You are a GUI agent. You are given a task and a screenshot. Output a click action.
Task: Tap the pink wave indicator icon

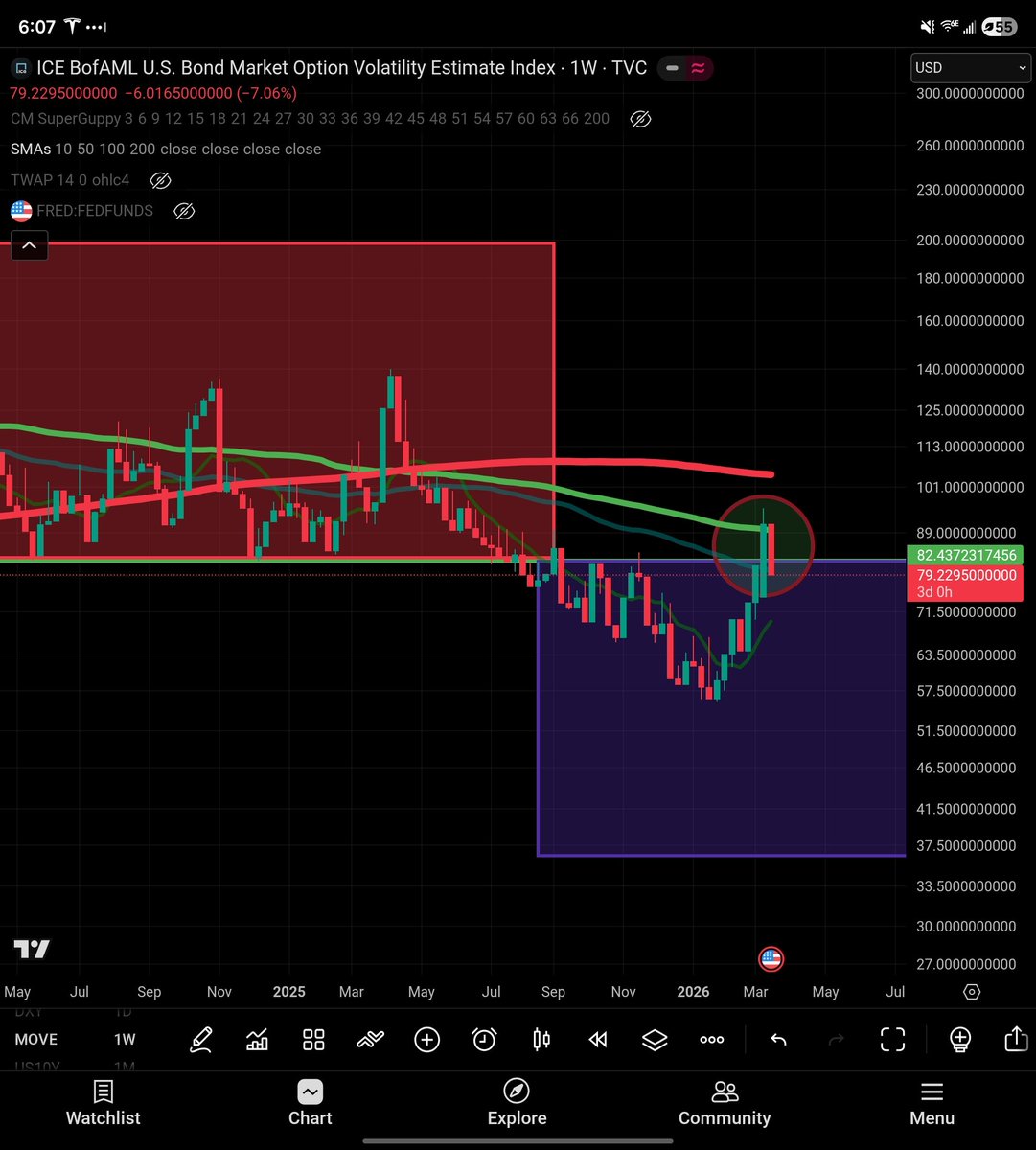click(x=698, y=68)
